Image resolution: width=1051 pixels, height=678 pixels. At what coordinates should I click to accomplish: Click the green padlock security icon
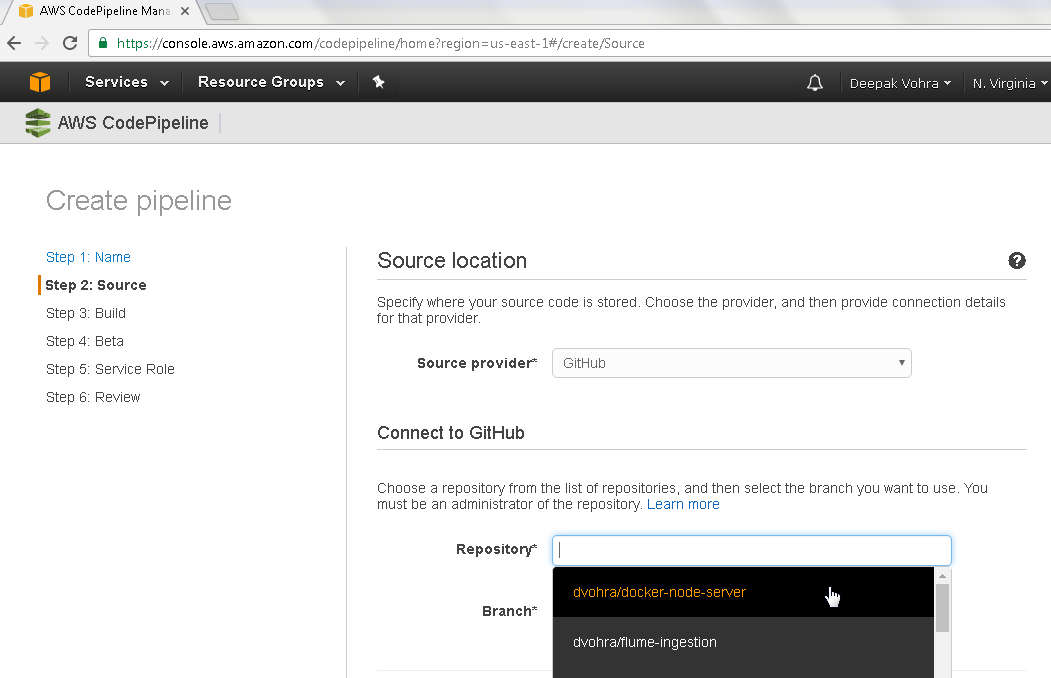click(103, 43)
